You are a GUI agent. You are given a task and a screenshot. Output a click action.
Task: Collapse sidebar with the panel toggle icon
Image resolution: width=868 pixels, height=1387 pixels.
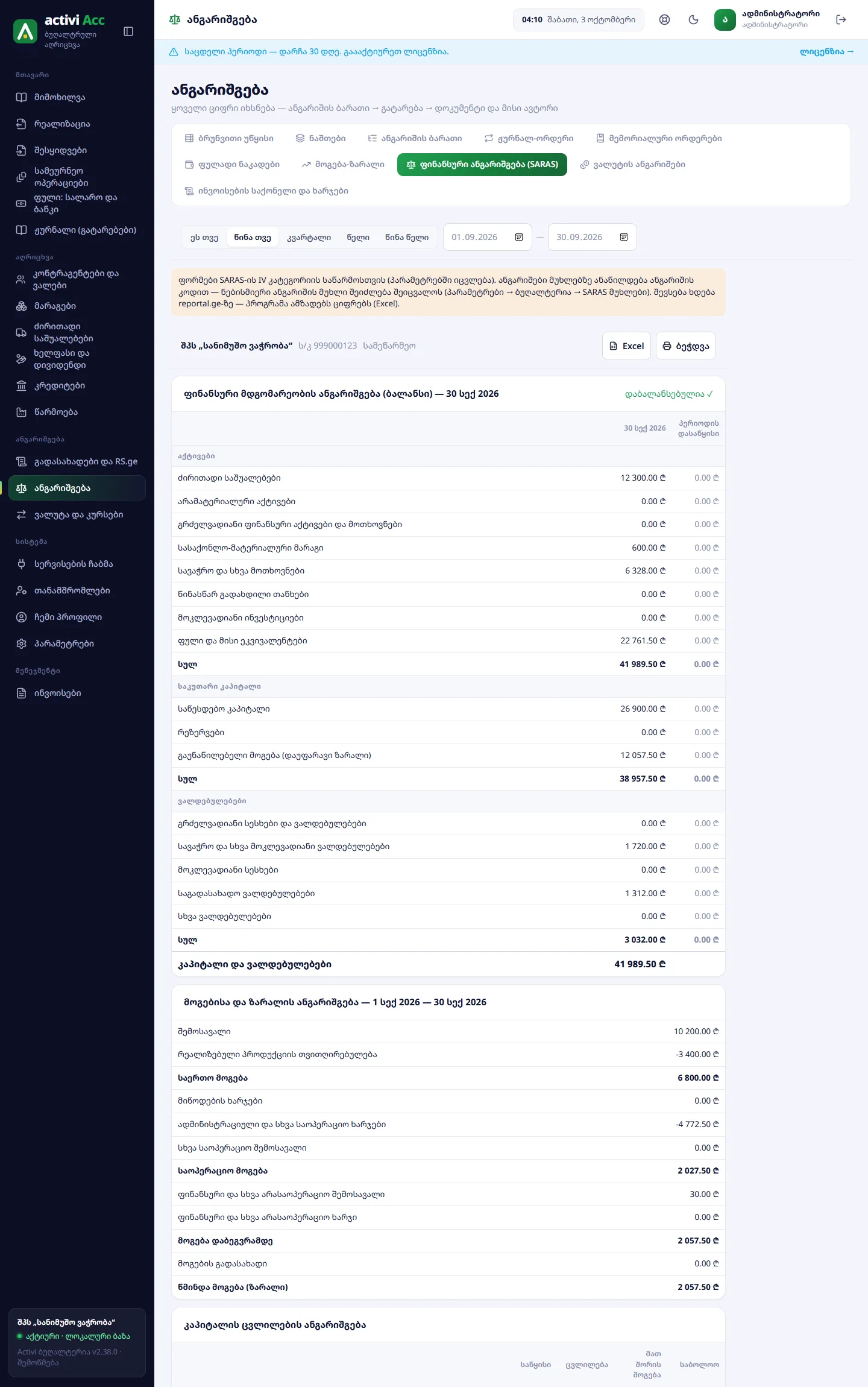tap(128, 31)
